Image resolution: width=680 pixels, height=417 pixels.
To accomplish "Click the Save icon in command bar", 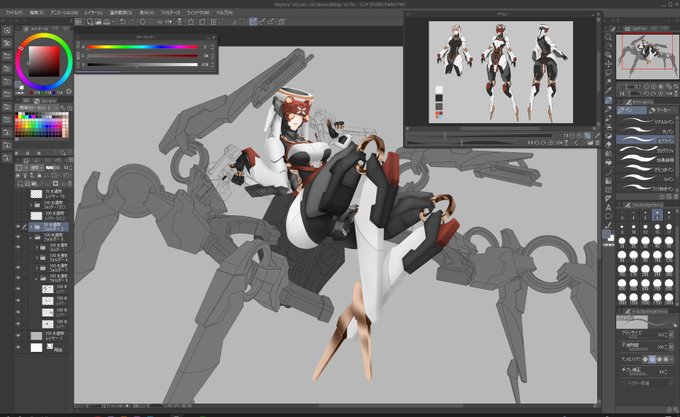I will tap(107, 21).
